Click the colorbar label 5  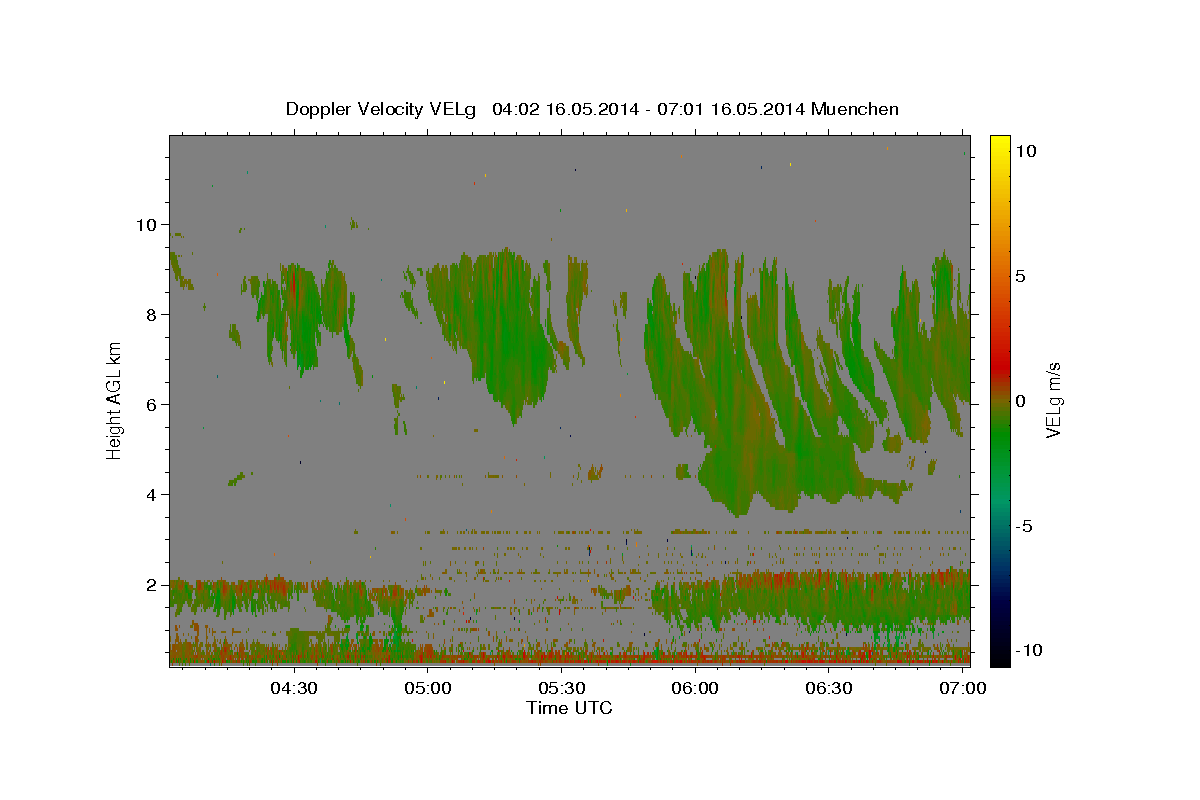(1020, 276)
